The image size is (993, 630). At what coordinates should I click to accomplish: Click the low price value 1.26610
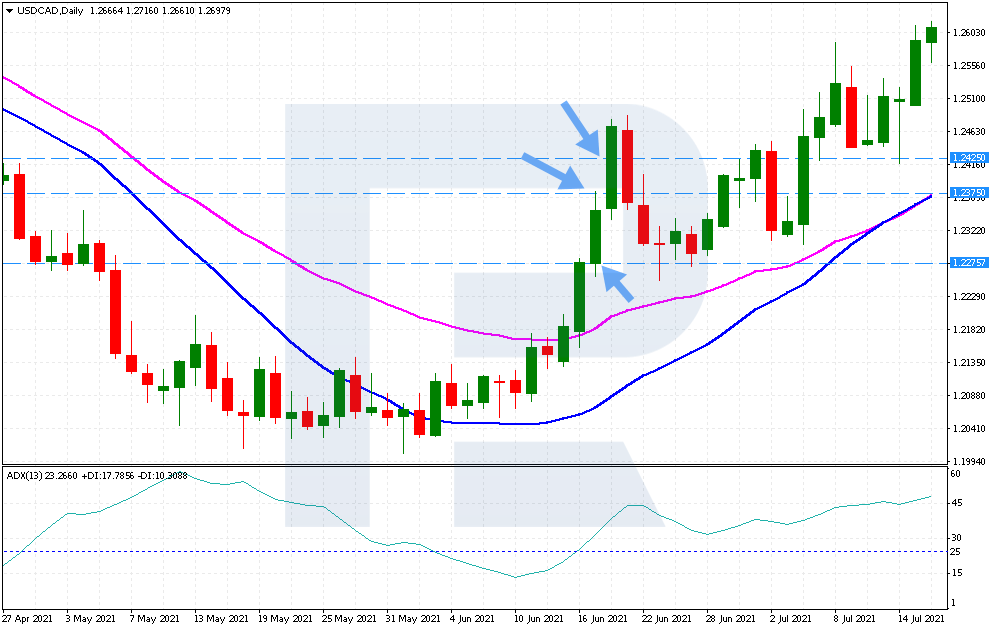177,11
